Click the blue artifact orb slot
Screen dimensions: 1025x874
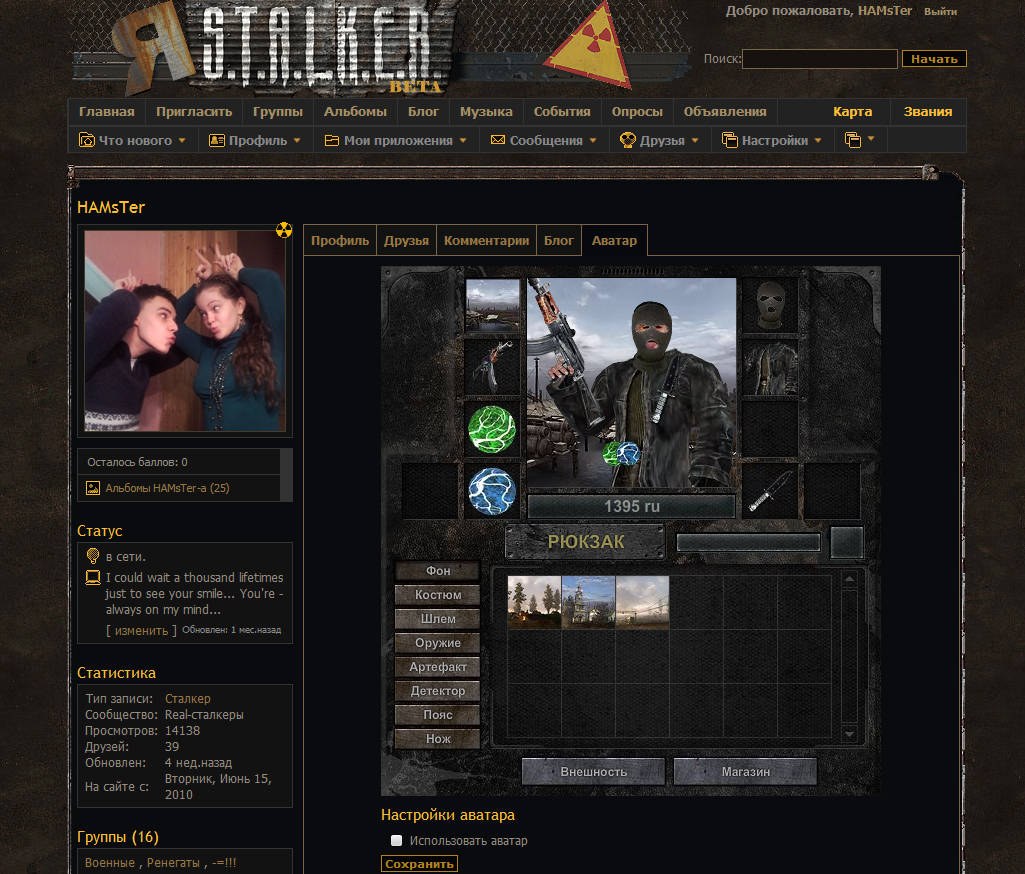click(492, 492)
